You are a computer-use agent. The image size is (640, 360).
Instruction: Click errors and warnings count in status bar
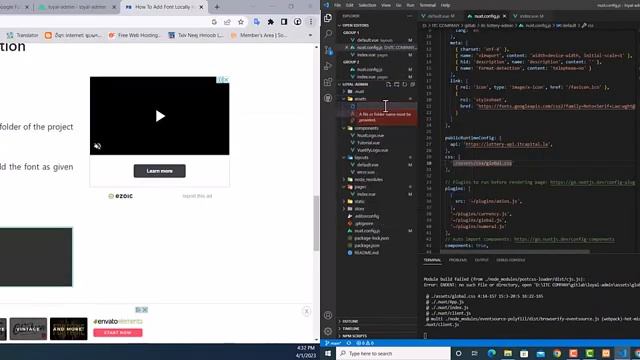365,343
